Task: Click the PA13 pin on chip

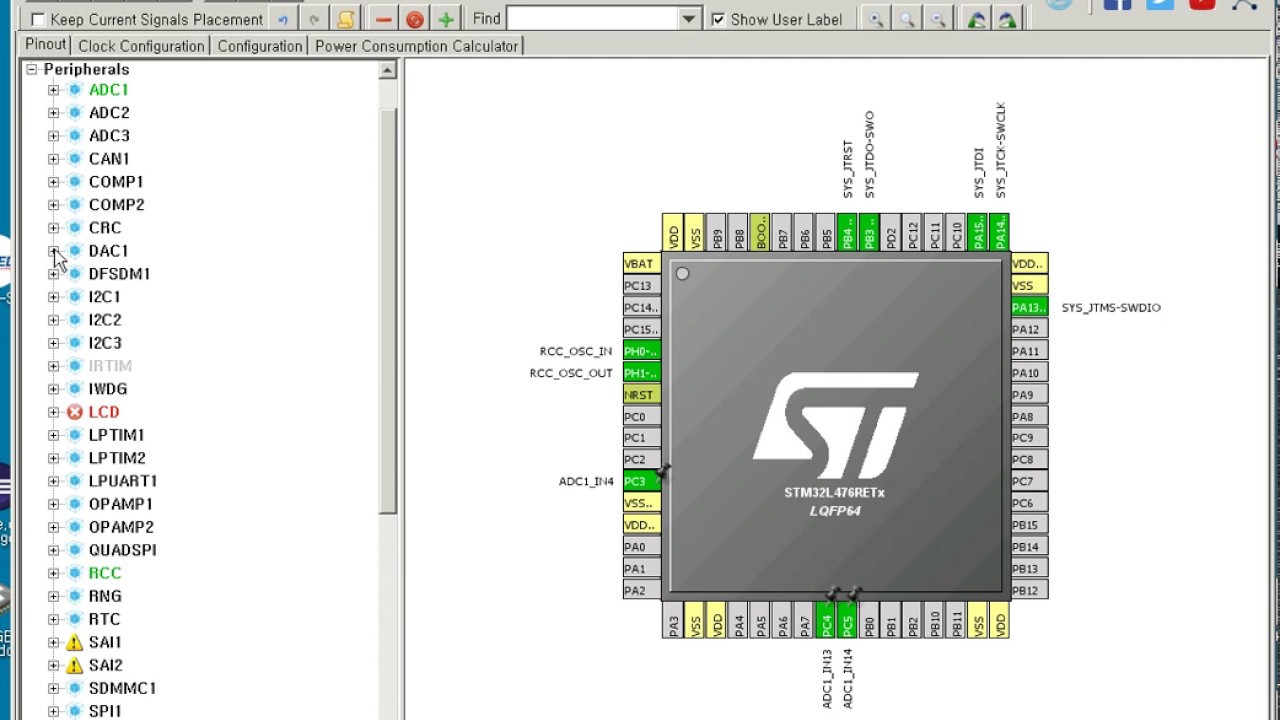Action: 1029,307
